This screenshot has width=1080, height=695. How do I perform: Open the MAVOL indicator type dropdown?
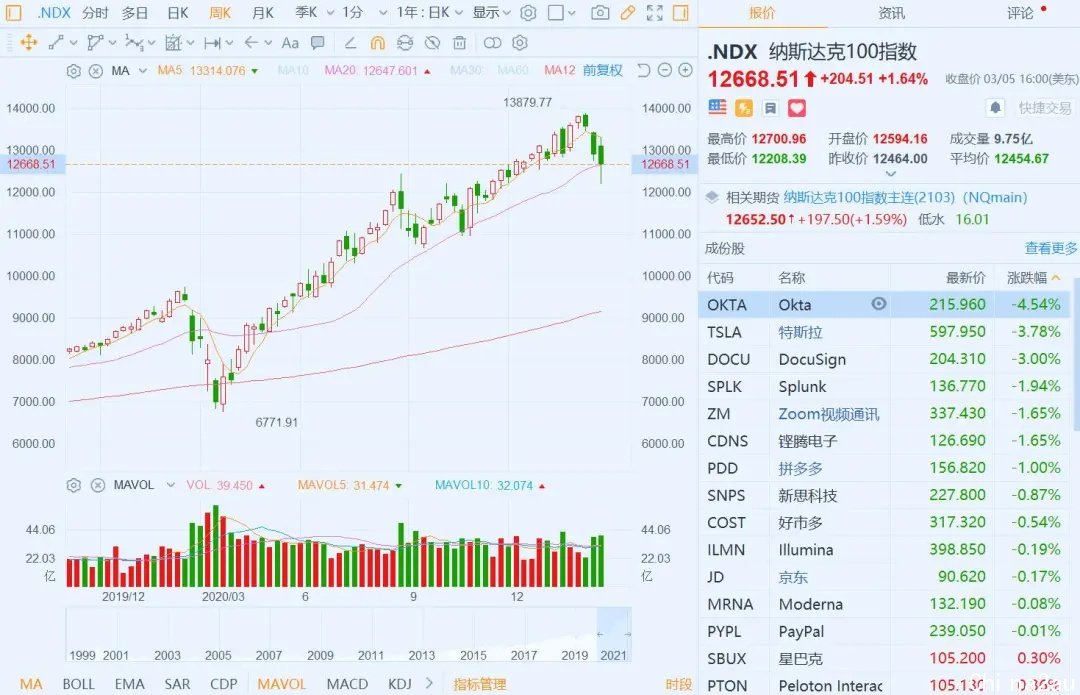point(170,485)
